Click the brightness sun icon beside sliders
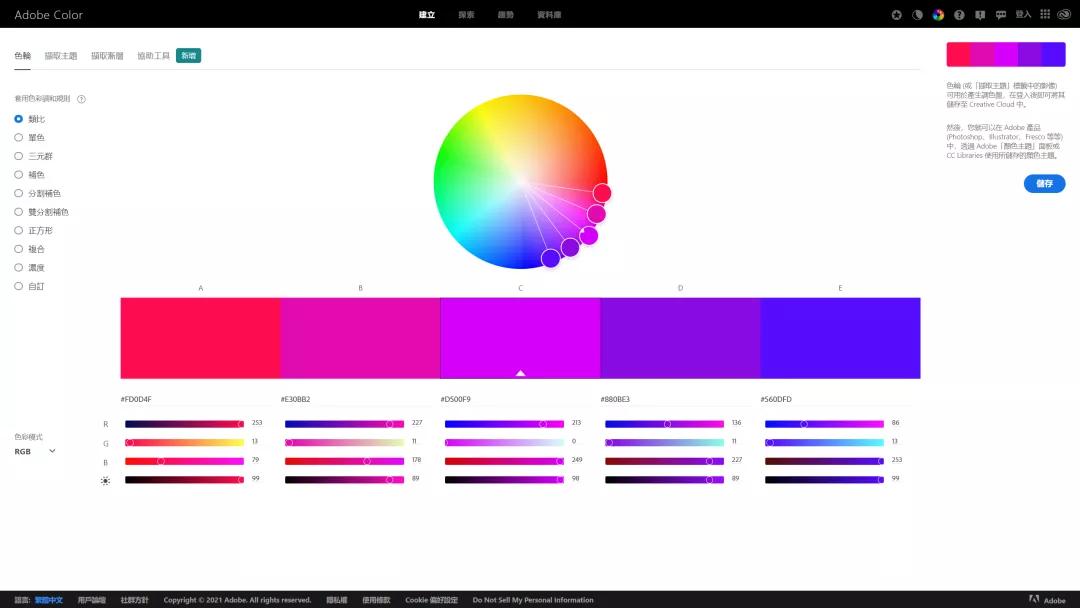The width and height of the screenshot is (1080, 608). tap(105, 481)
